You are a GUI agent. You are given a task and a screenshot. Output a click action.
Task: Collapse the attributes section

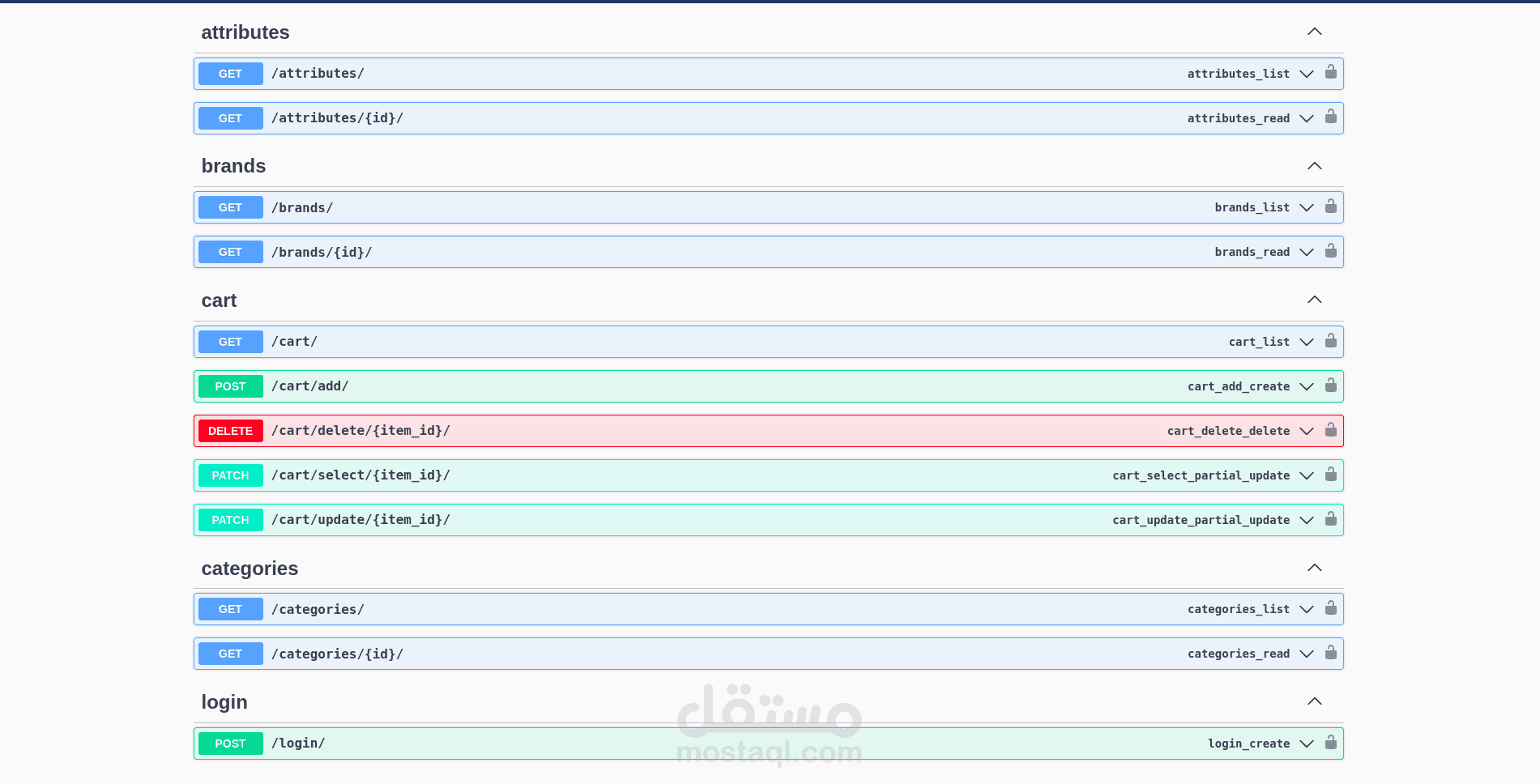tap(1315, 32)
